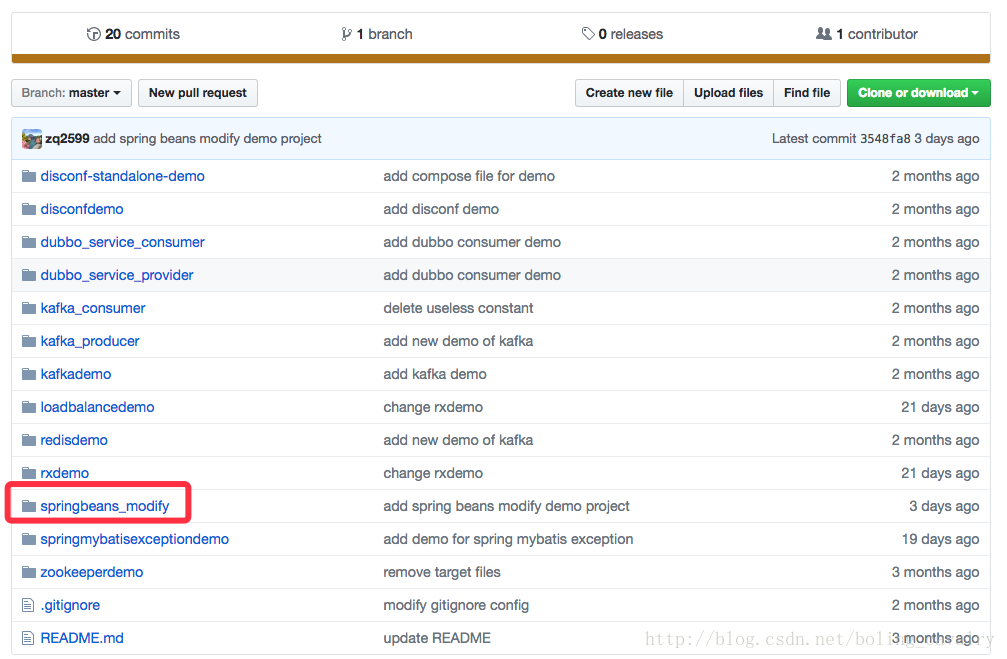
Task: Open the springbeans_modify folder
Action: click(105, 506)
